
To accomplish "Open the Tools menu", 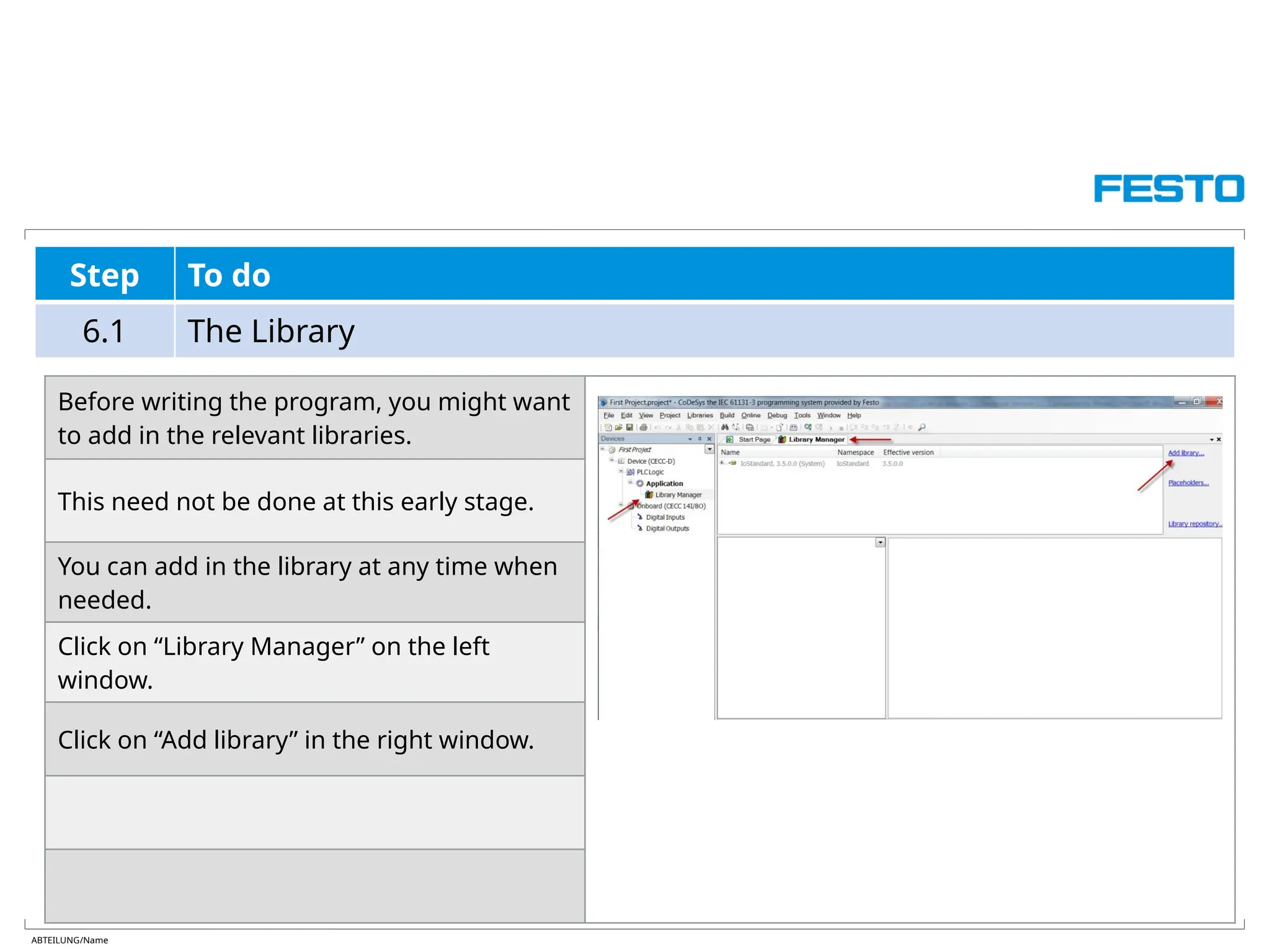I will [x=802, y=415].
